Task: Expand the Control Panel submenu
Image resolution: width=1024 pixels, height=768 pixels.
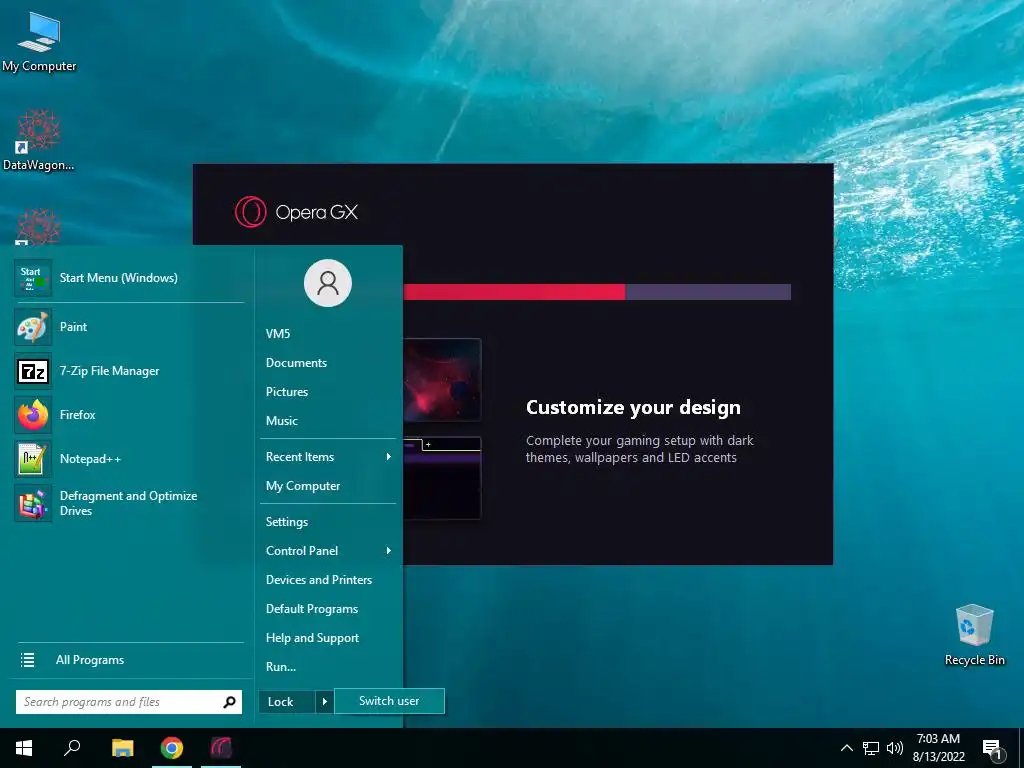Action: pos(328,551)
